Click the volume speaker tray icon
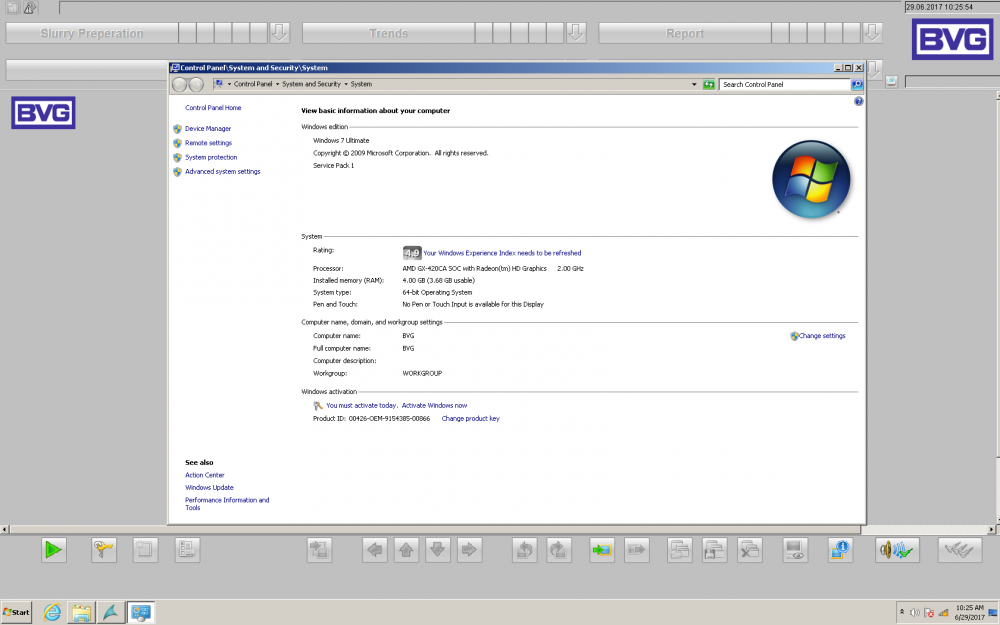The image size is (1000, 625). coord(915,612)
